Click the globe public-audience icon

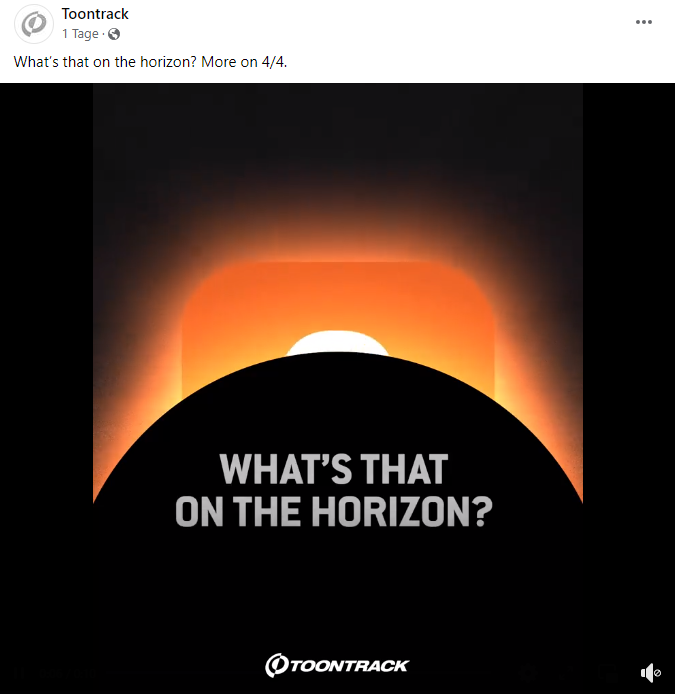[x=114, y=34]
